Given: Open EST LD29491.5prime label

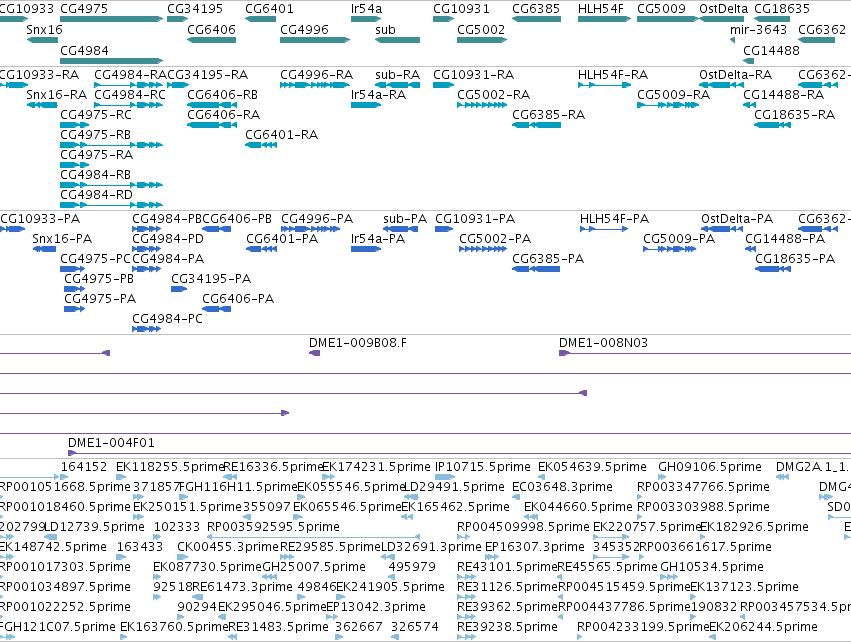Looking at the screenshot, I should (x=454, y=487).
